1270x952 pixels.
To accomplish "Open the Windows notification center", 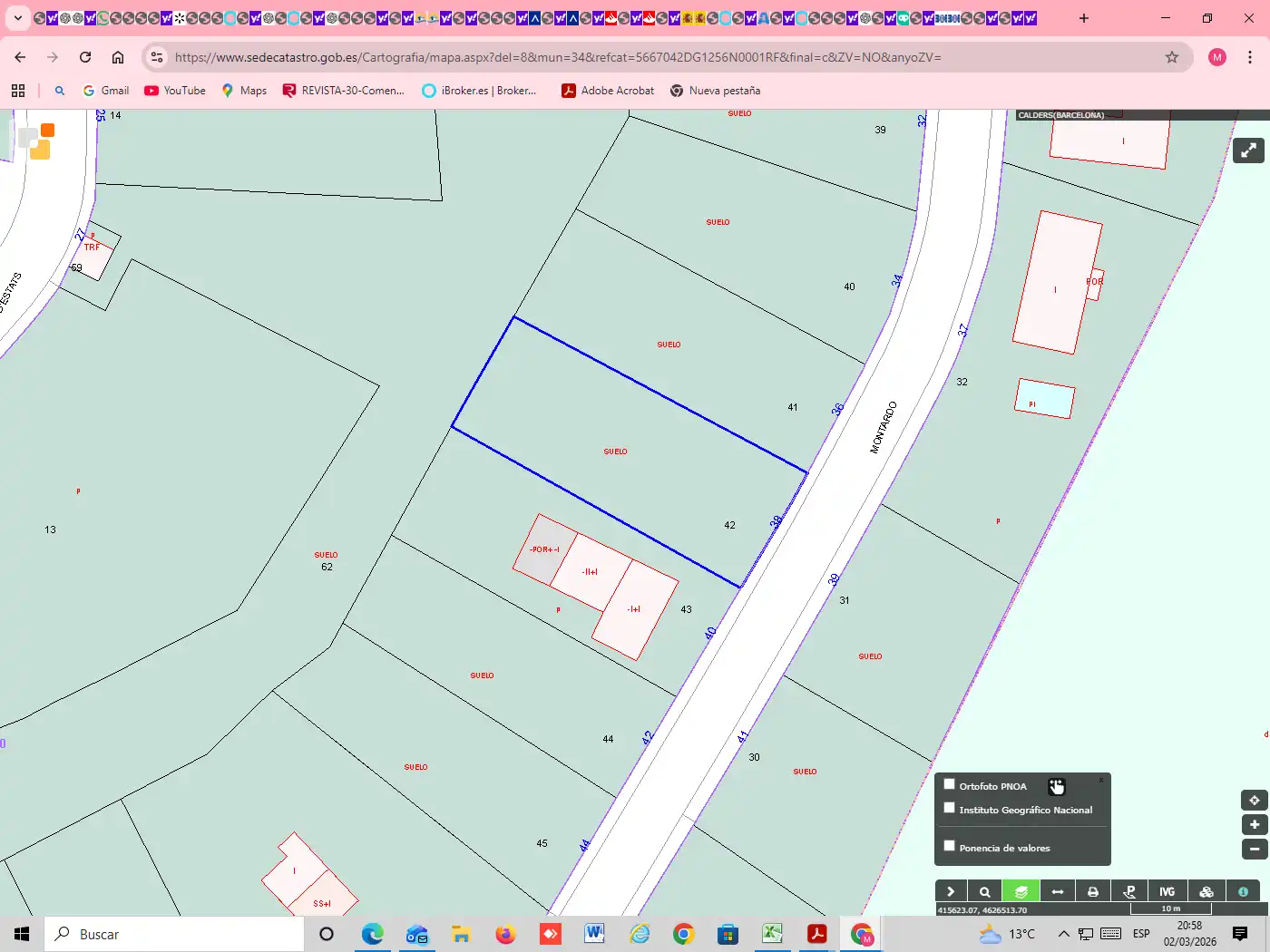I will [1240, 934].
